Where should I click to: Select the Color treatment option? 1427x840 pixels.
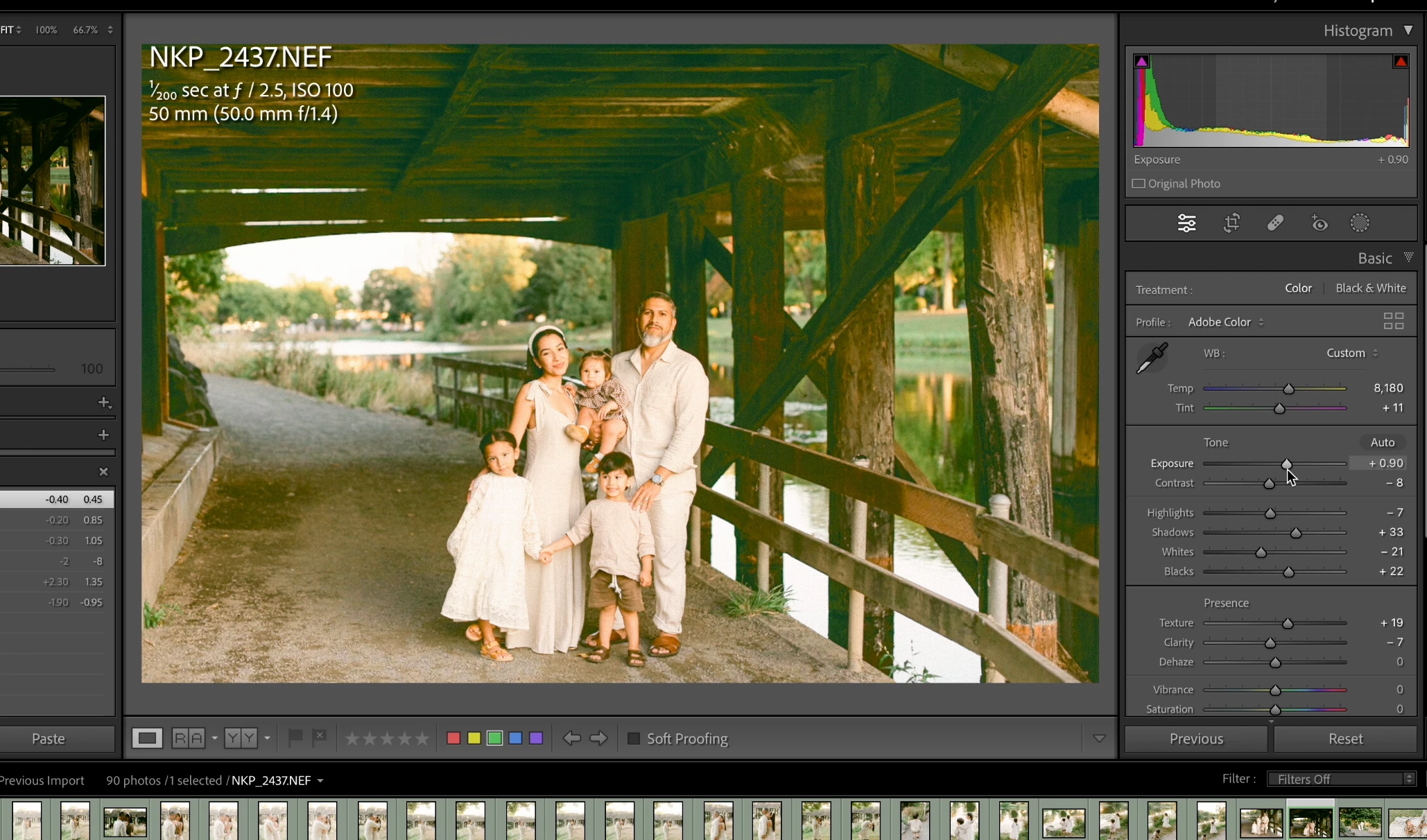[x=1297, y=288]
